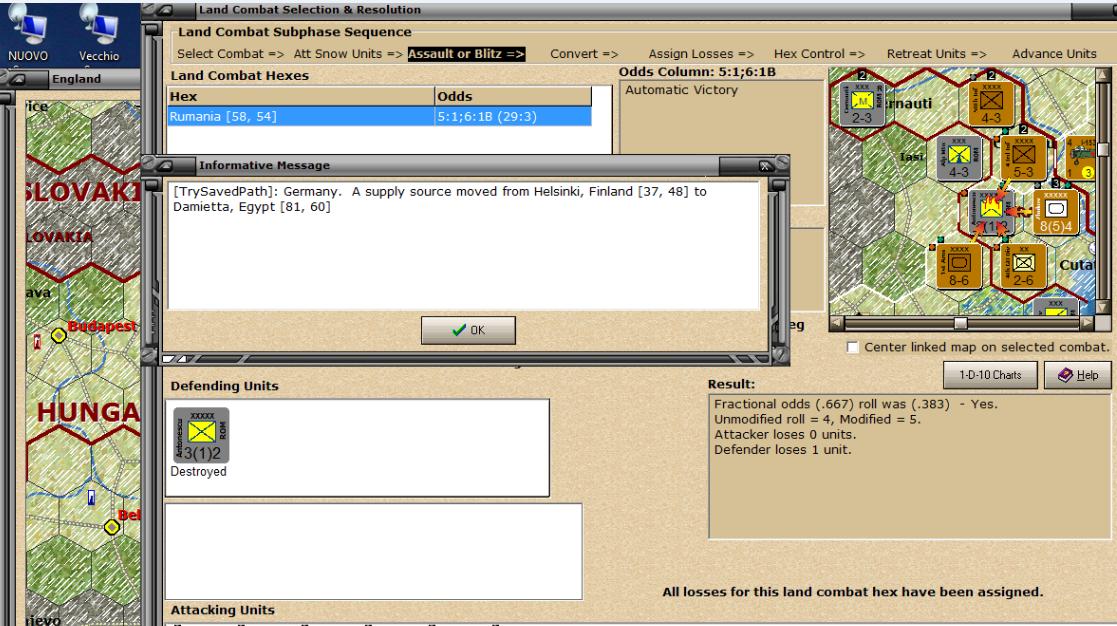
Task: Click minimap vertical scrollbar thumb
Action: point(1103,149)
